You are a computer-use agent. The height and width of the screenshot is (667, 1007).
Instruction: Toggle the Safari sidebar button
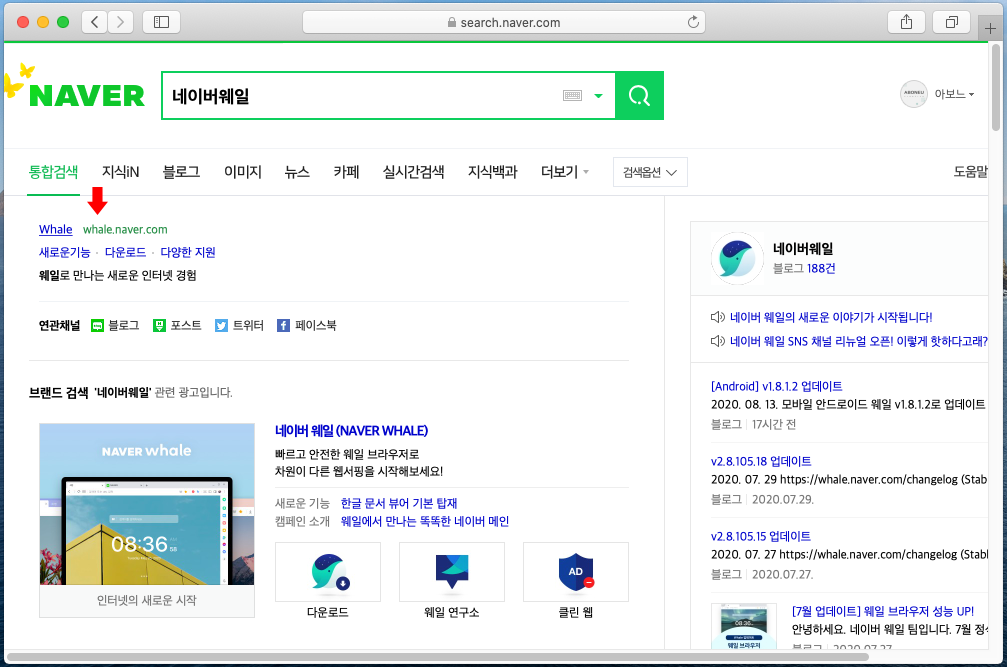[x=161, y=22]
